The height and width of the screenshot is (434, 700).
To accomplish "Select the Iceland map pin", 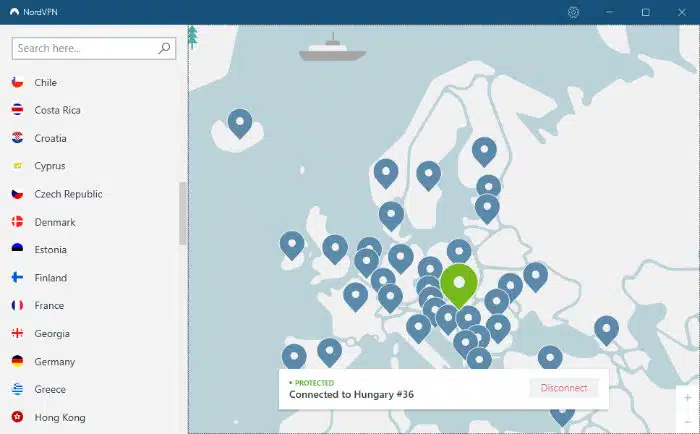I will tap(240, 123).
